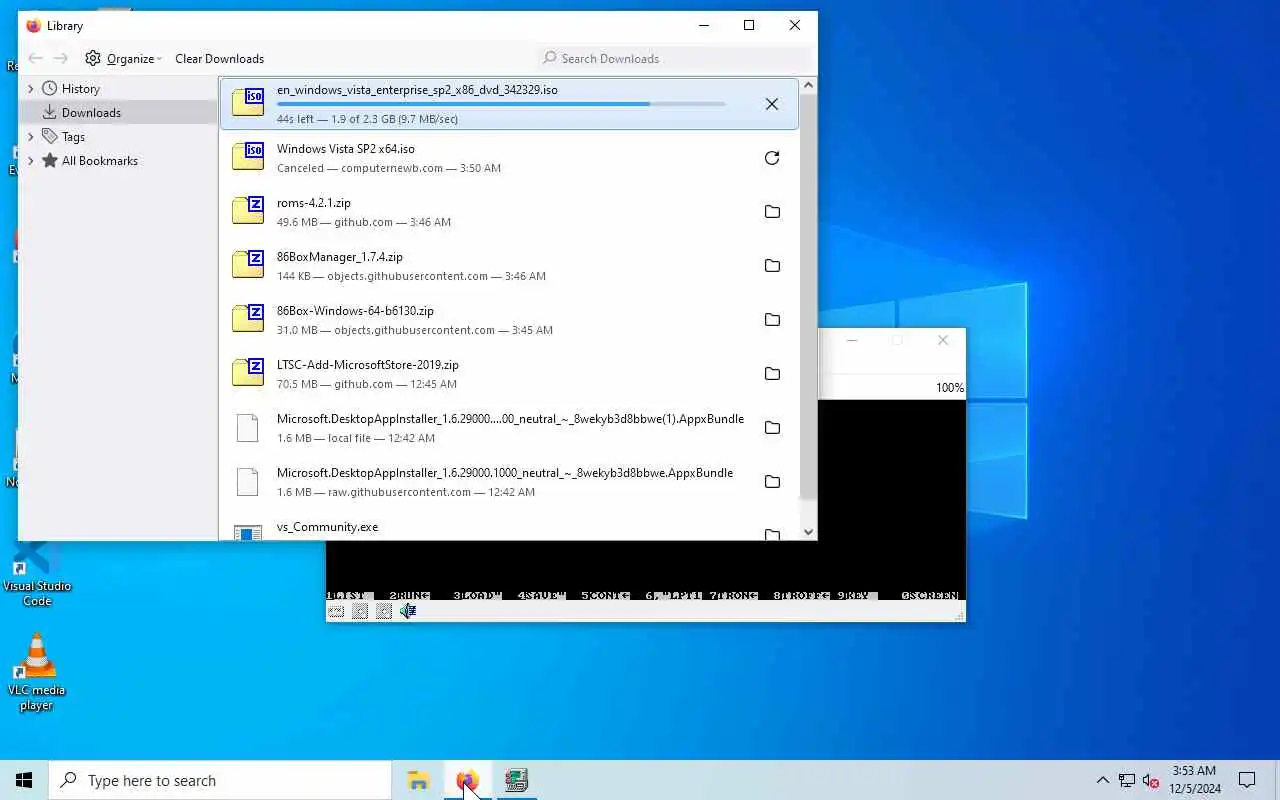Open File Explorer from the taskbar
Screen dimensions: 1280x800
(x=418, y=780)
